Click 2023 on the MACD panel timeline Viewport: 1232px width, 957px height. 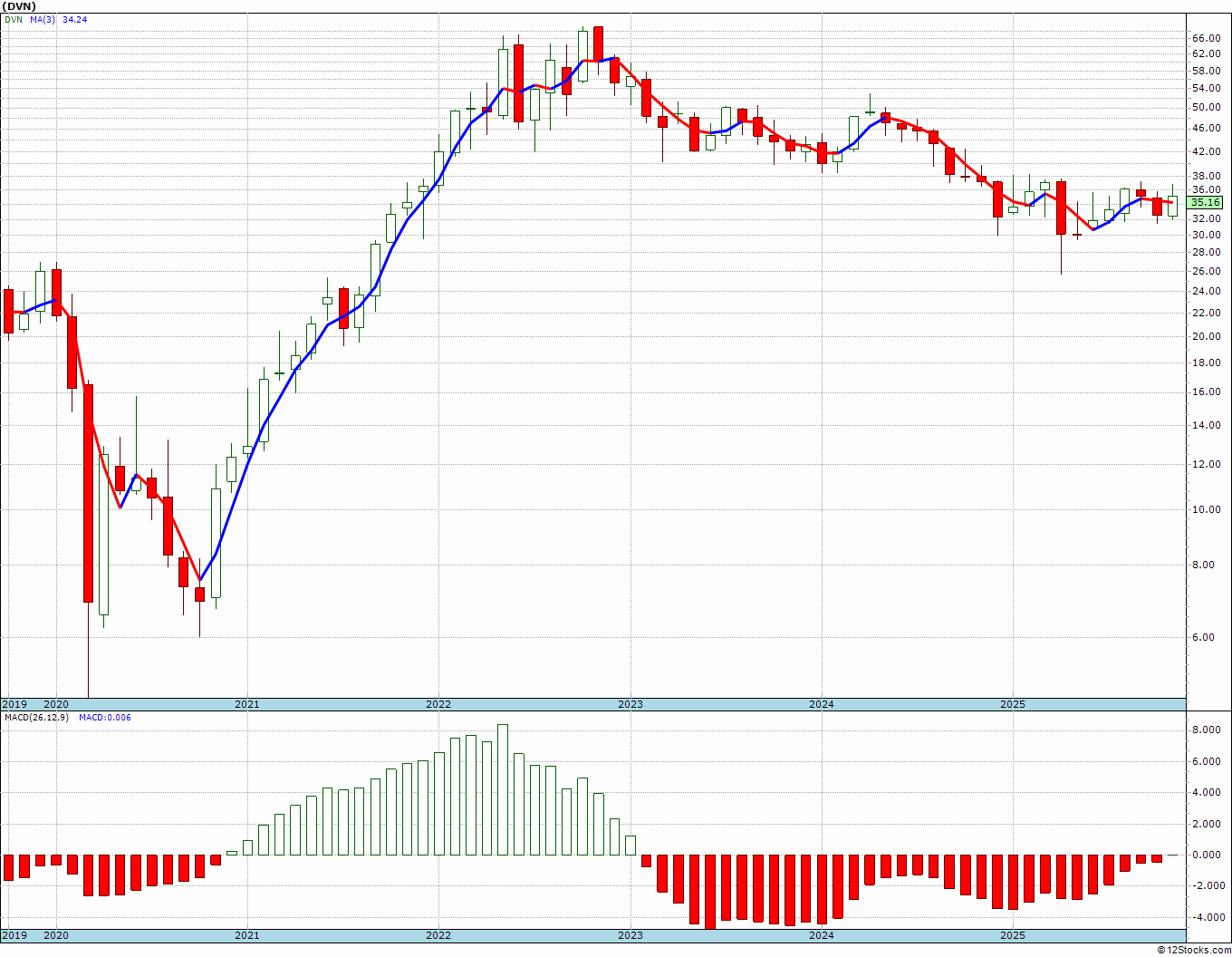[x=630, y=935]
